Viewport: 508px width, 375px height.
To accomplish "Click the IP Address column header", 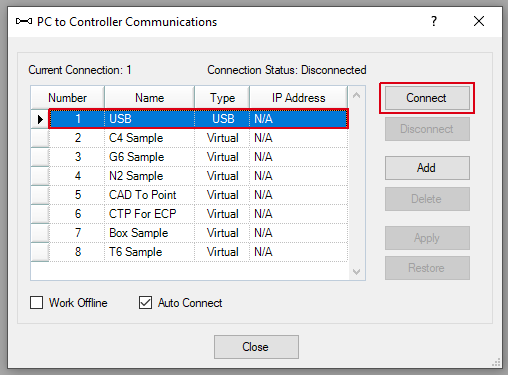I will click(298, 98).
